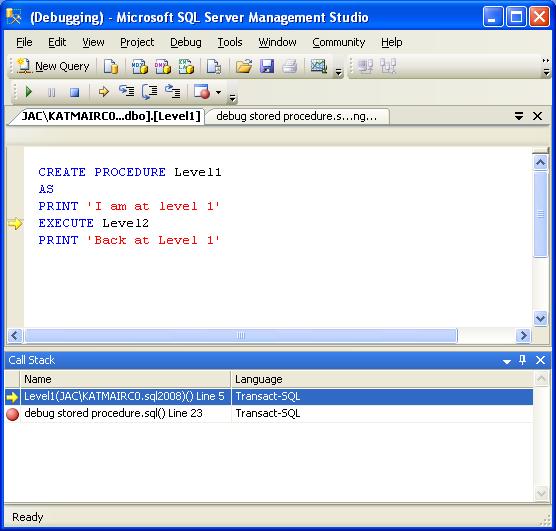Close the Call Stack panel
This screenshot has height=531, width=556.
540,360
